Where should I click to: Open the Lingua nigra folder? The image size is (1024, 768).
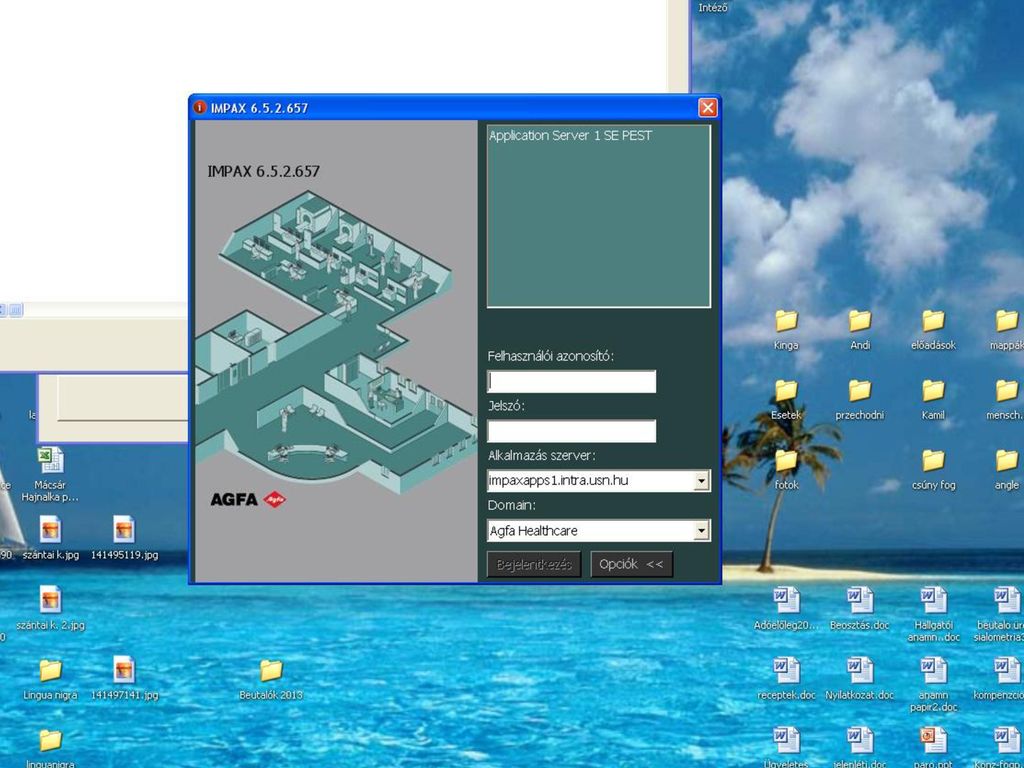[x=50, y=671]
